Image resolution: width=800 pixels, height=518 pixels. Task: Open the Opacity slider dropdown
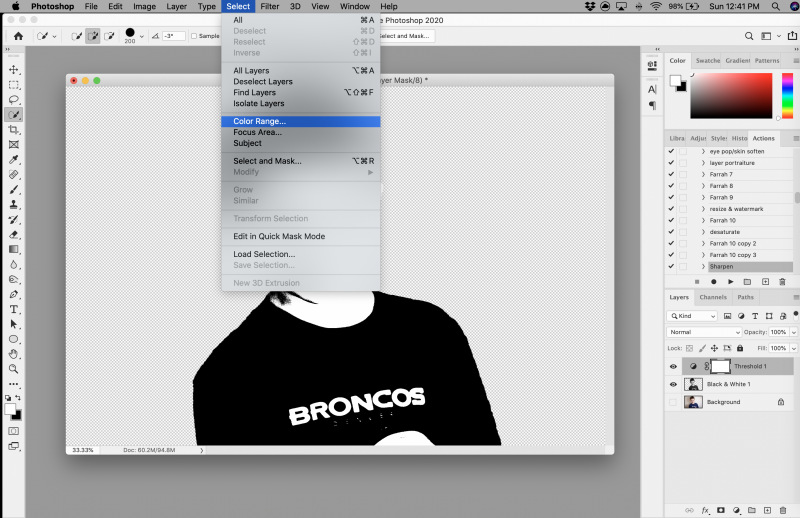coord(794,332)
